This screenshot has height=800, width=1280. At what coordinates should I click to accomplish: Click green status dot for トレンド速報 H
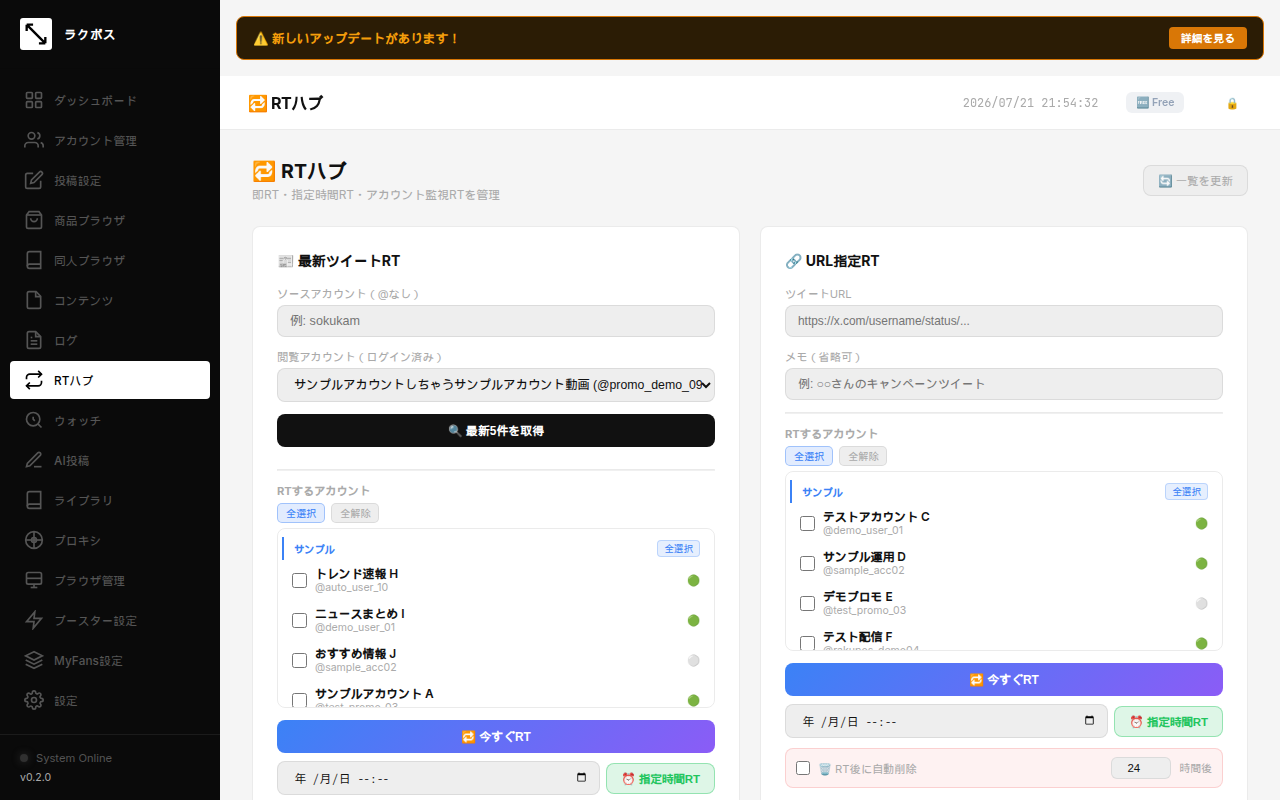[x=693, y=580]
